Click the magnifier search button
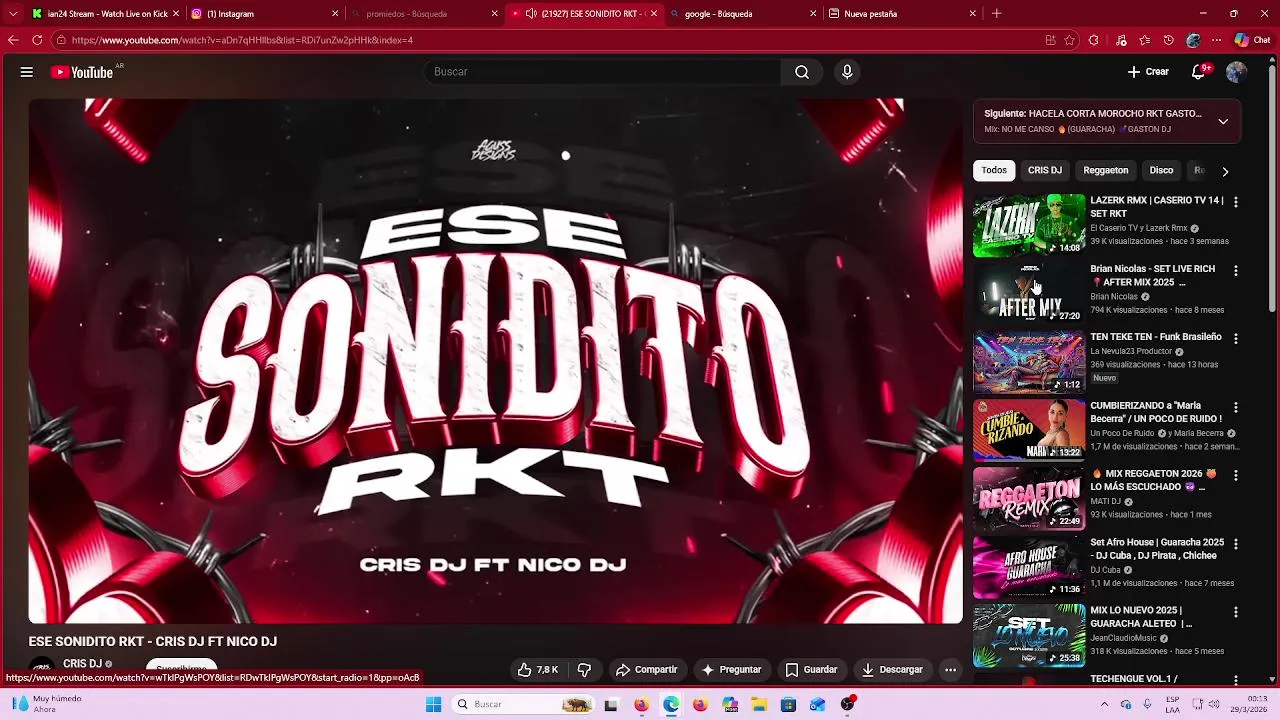Screen dimensions: 1280x720 [802, 72]
